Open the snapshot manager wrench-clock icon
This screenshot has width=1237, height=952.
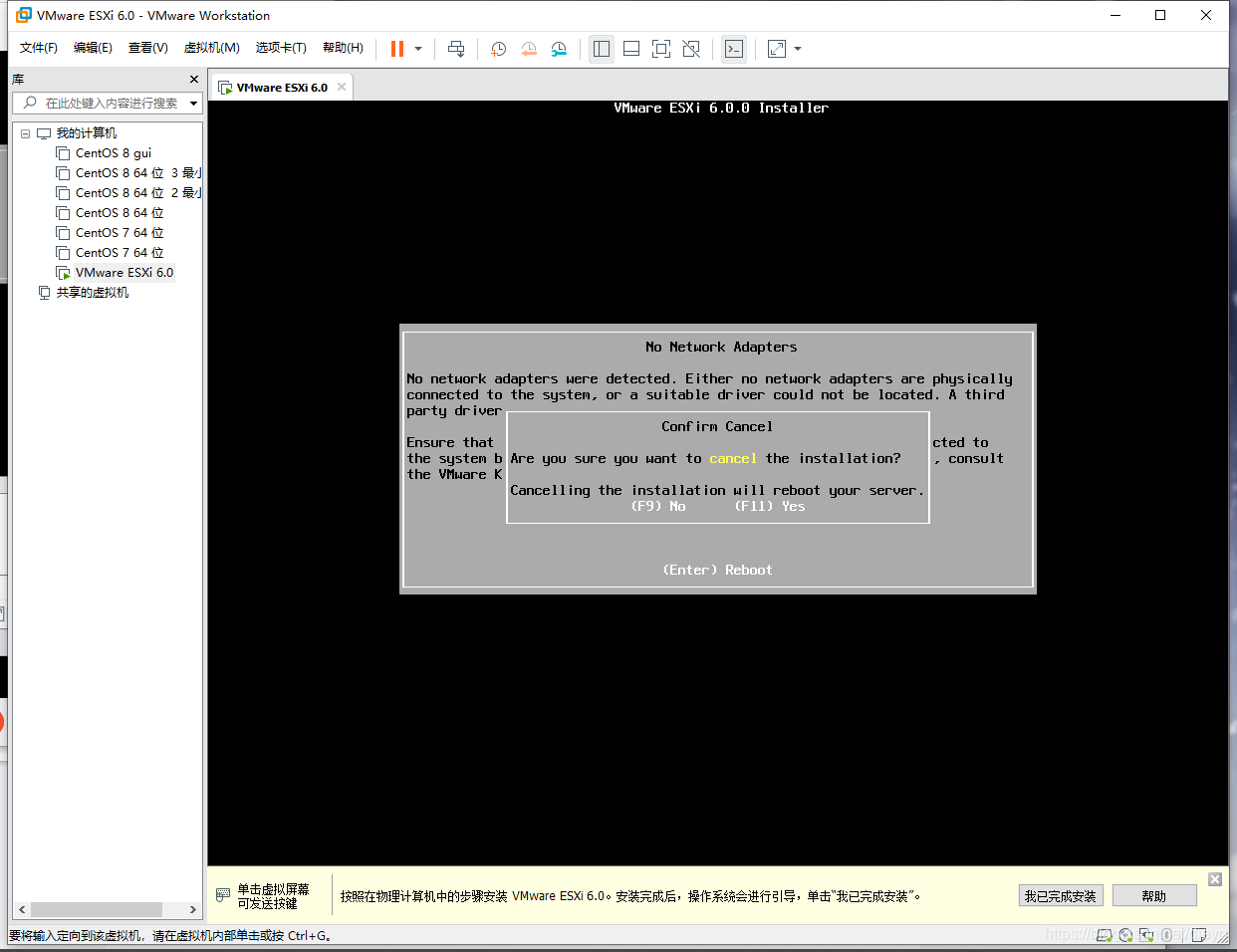(x=559, y=49)
